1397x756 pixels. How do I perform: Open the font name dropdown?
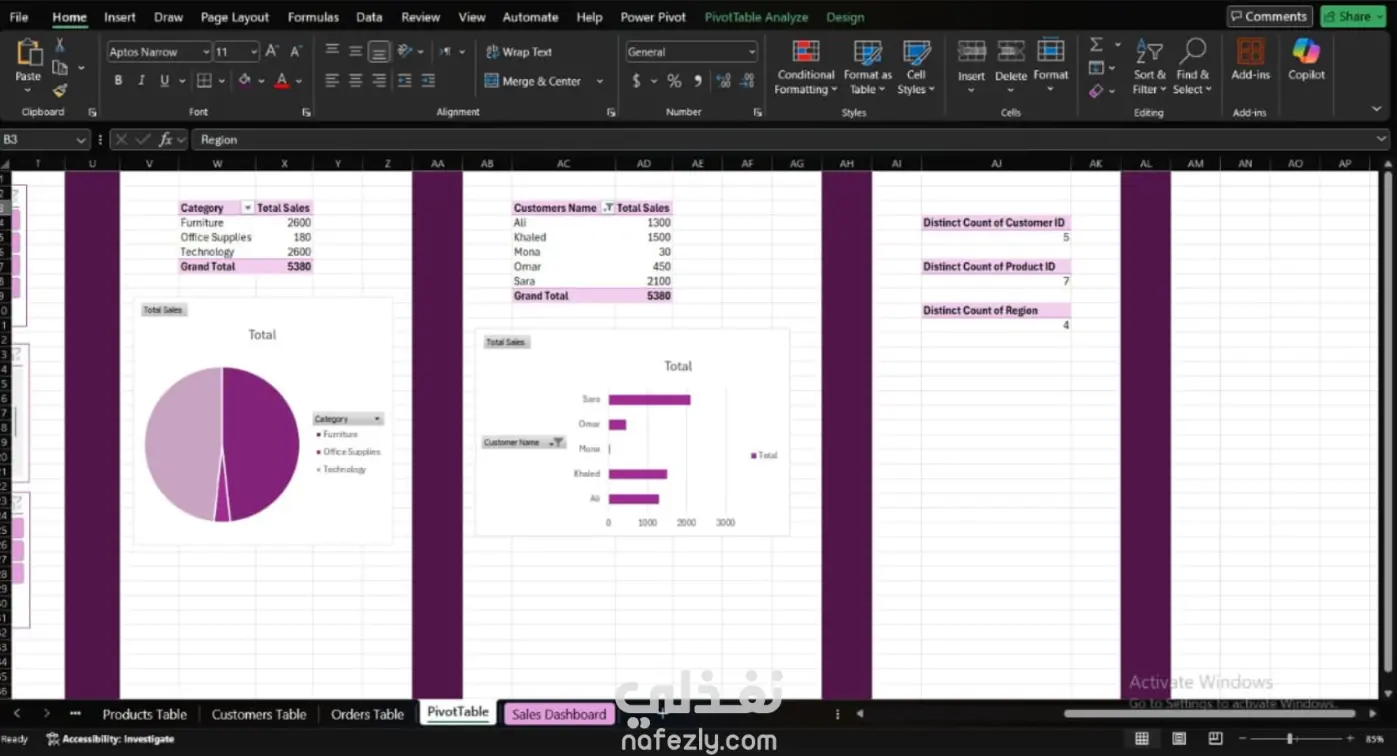coord(206,52)
